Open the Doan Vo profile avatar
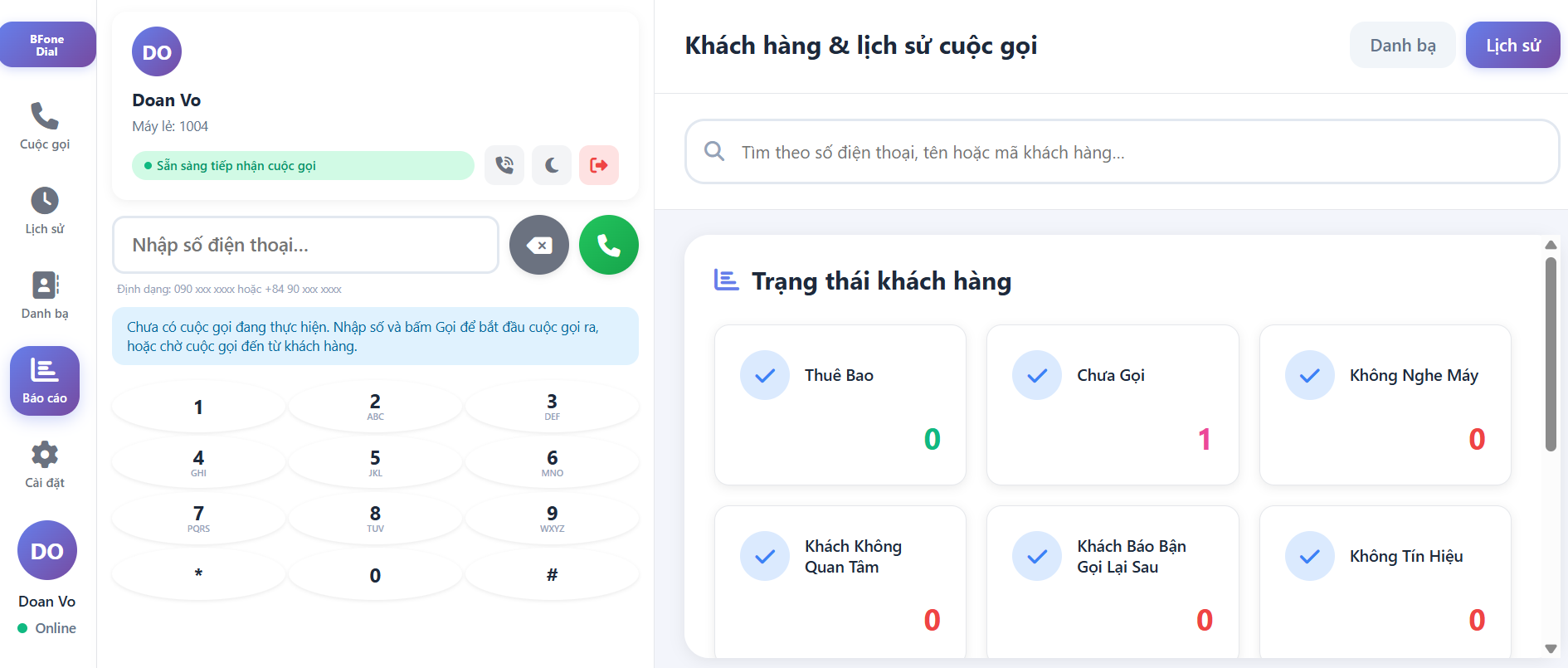The width and height of the screenshot is (1568, 668). point(46,549)
